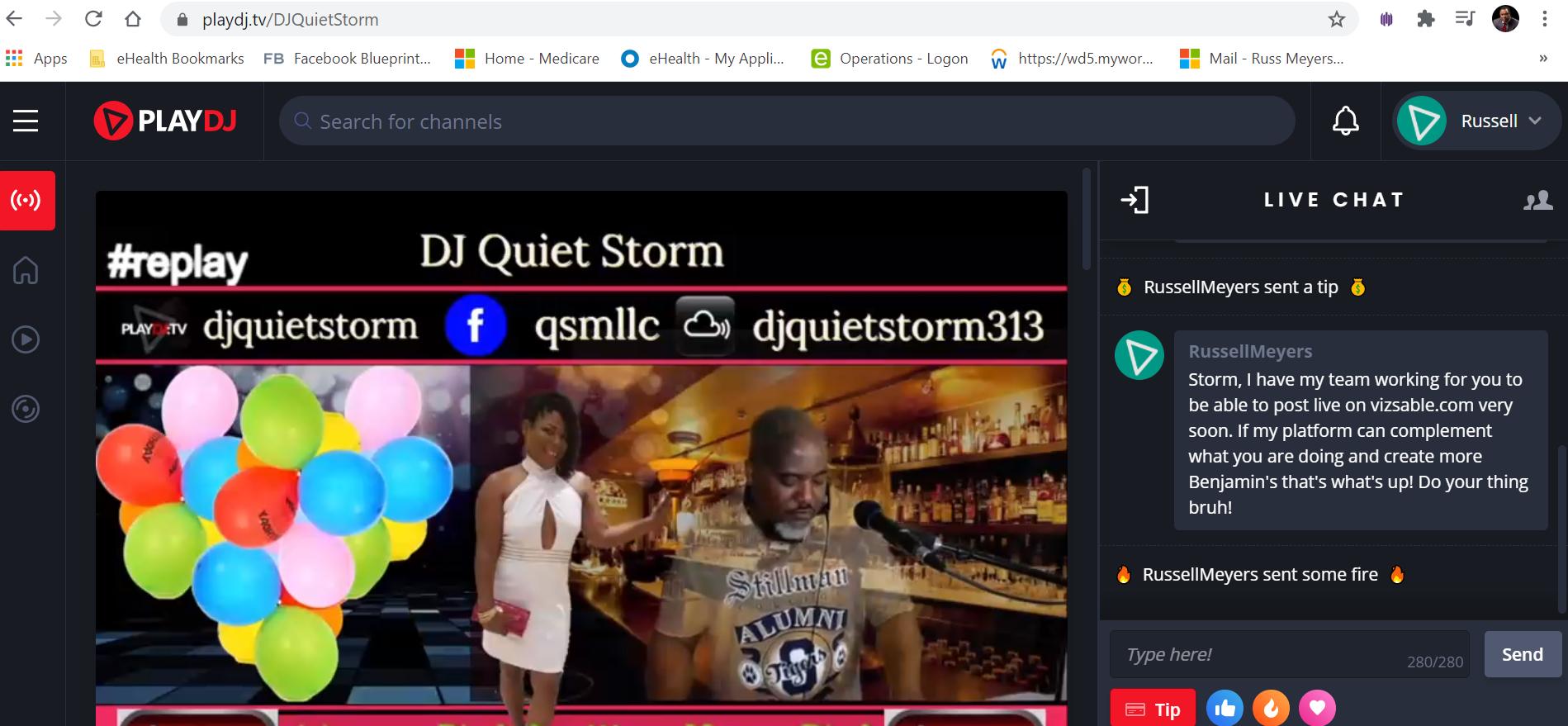Open Mail - Russ Meyers bookmark

pyautogui.click(x=1262, y=59)
